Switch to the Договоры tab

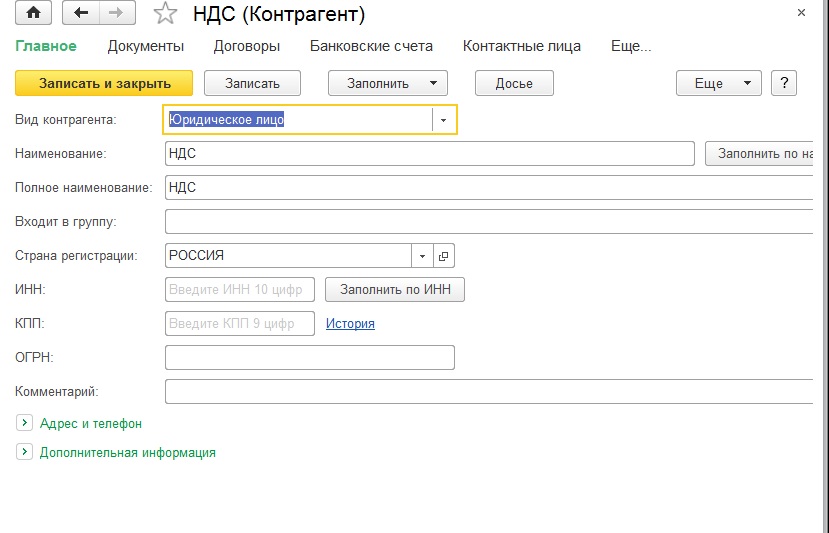pyautogui.click(x=247, y=46)
